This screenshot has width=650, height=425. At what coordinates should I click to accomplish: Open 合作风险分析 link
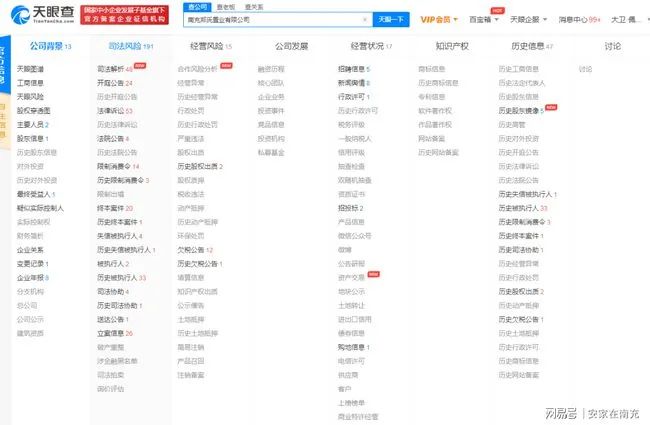[197, 69]
